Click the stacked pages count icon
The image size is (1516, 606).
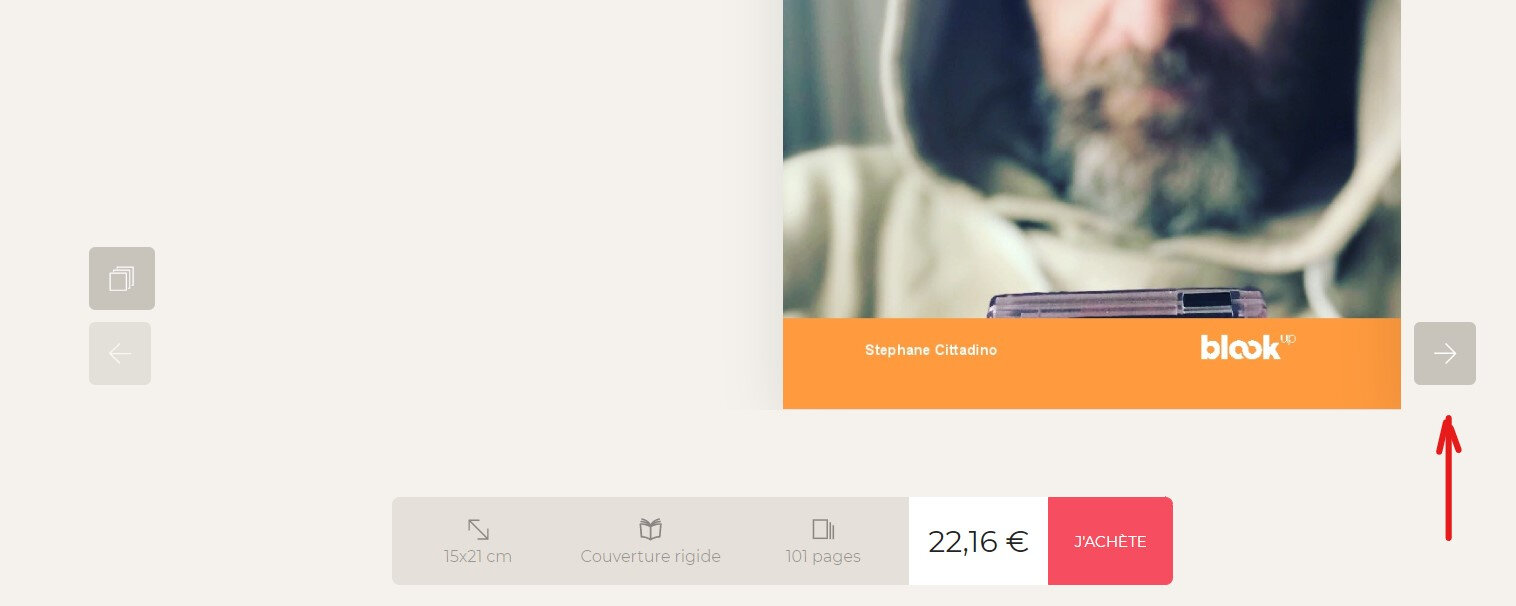tap(823, 529)
